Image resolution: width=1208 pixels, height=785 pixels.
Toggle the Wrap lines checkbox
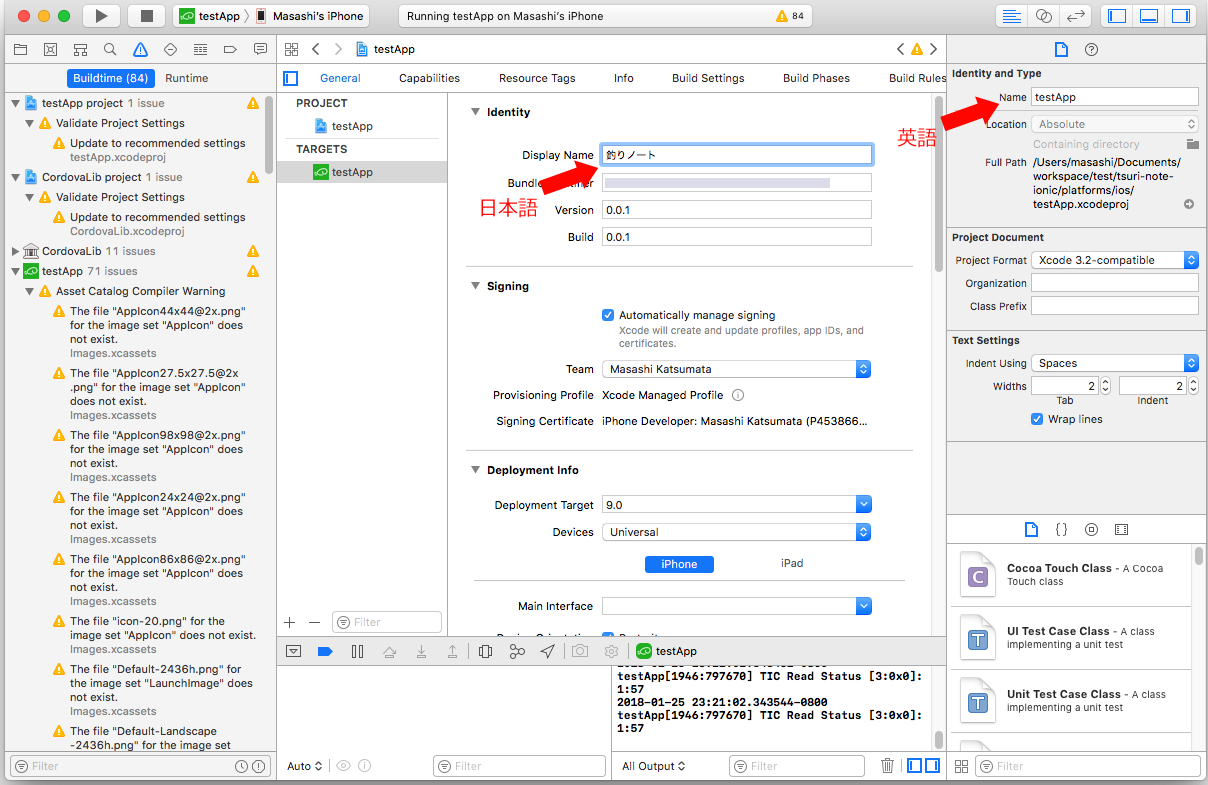[1037, 419]
